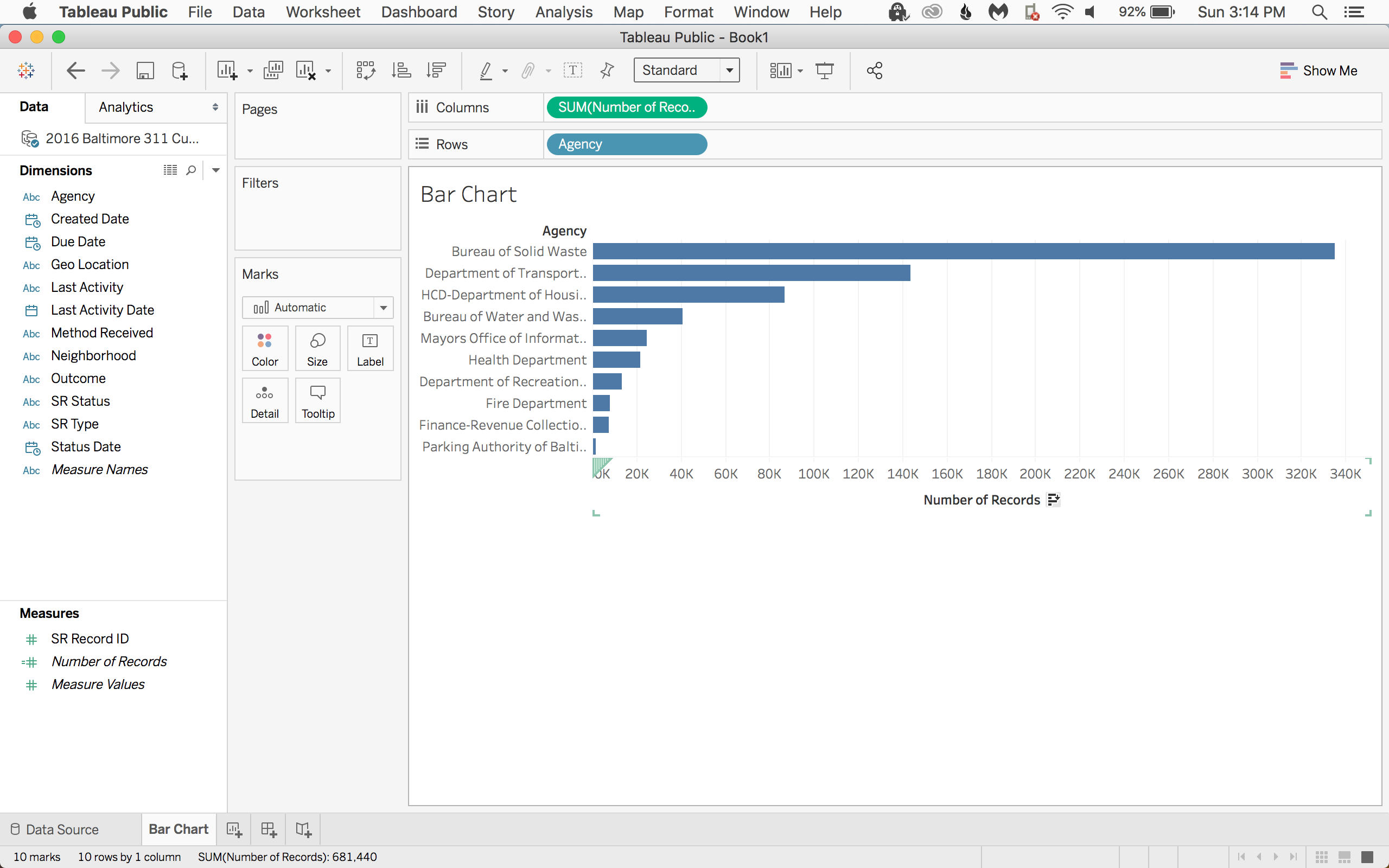Click the Tooltip marks card button
This screenshot has height=868, width=1389.
318,401
